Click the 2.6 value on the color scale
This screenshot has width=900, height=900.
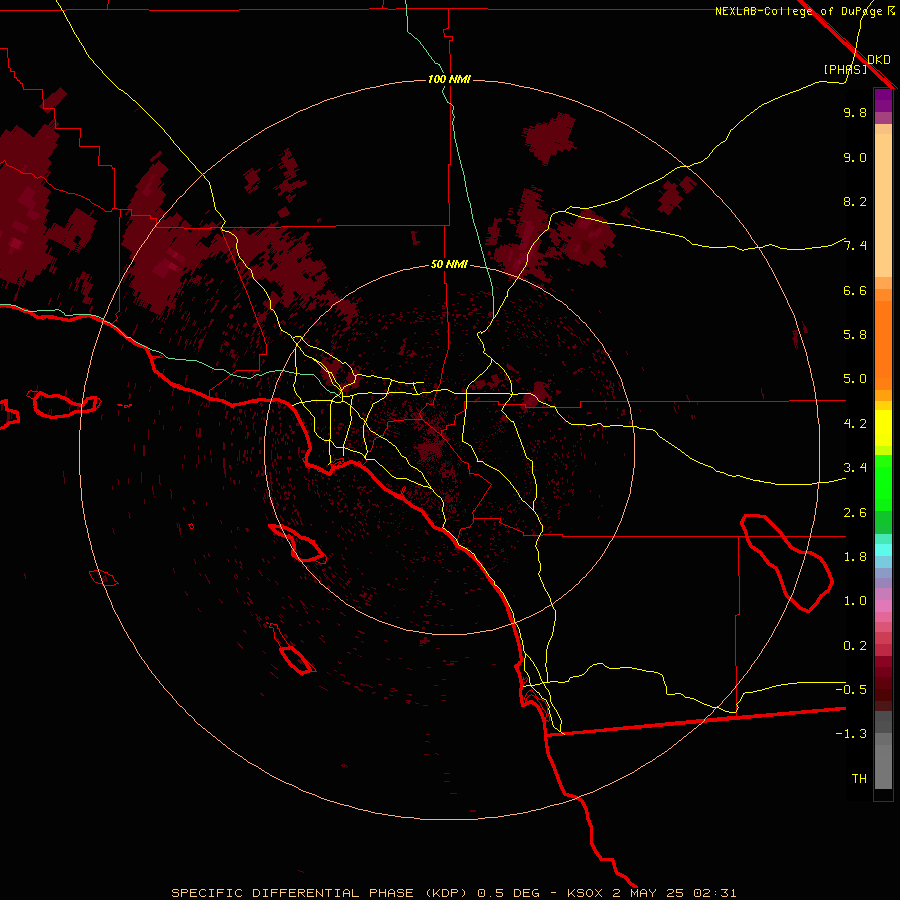tap(855, 513)
